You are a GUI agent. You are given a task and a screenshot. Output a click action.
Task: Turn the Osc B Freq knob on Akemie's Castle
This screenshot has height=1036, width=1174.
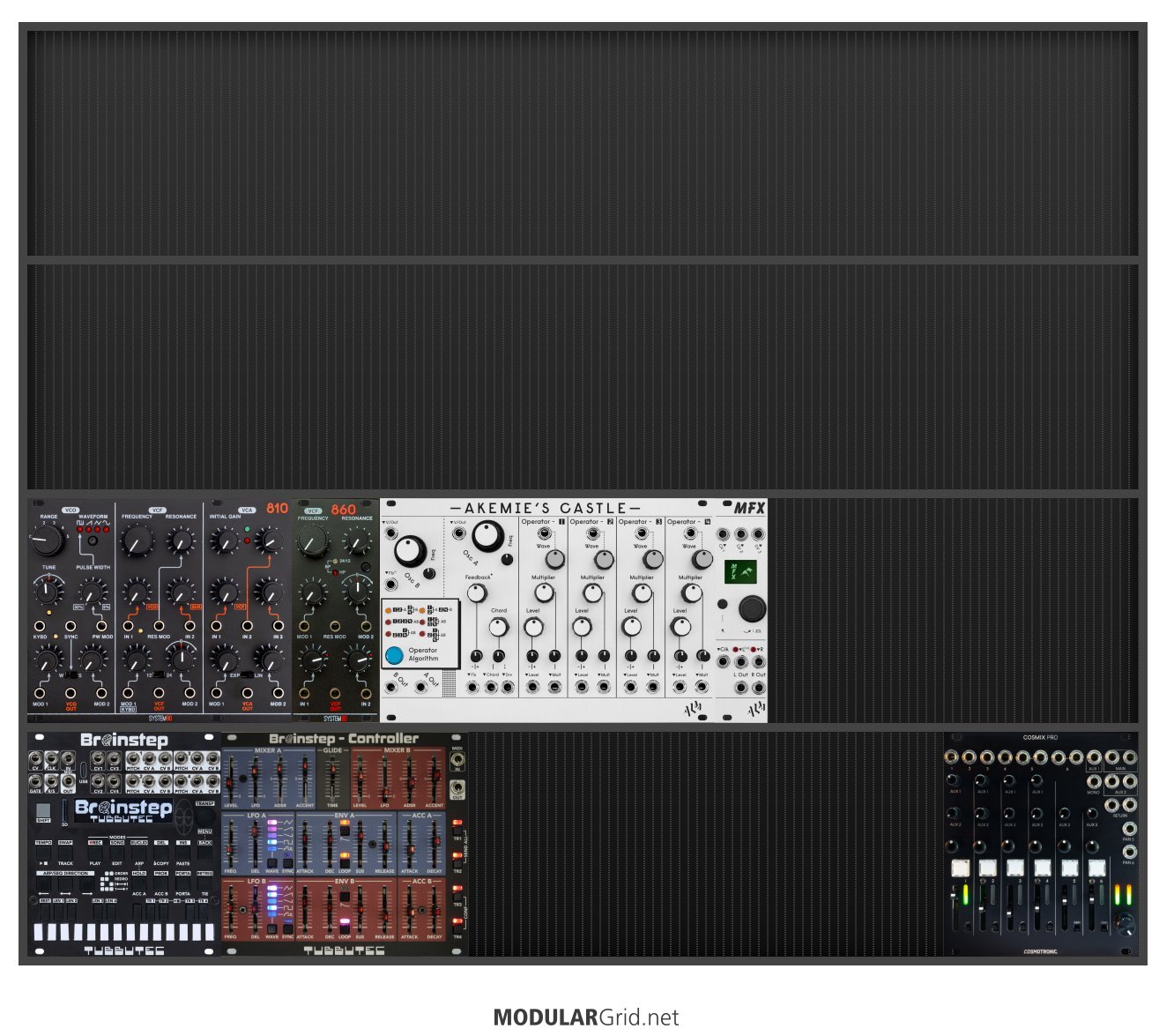(409, 551)
